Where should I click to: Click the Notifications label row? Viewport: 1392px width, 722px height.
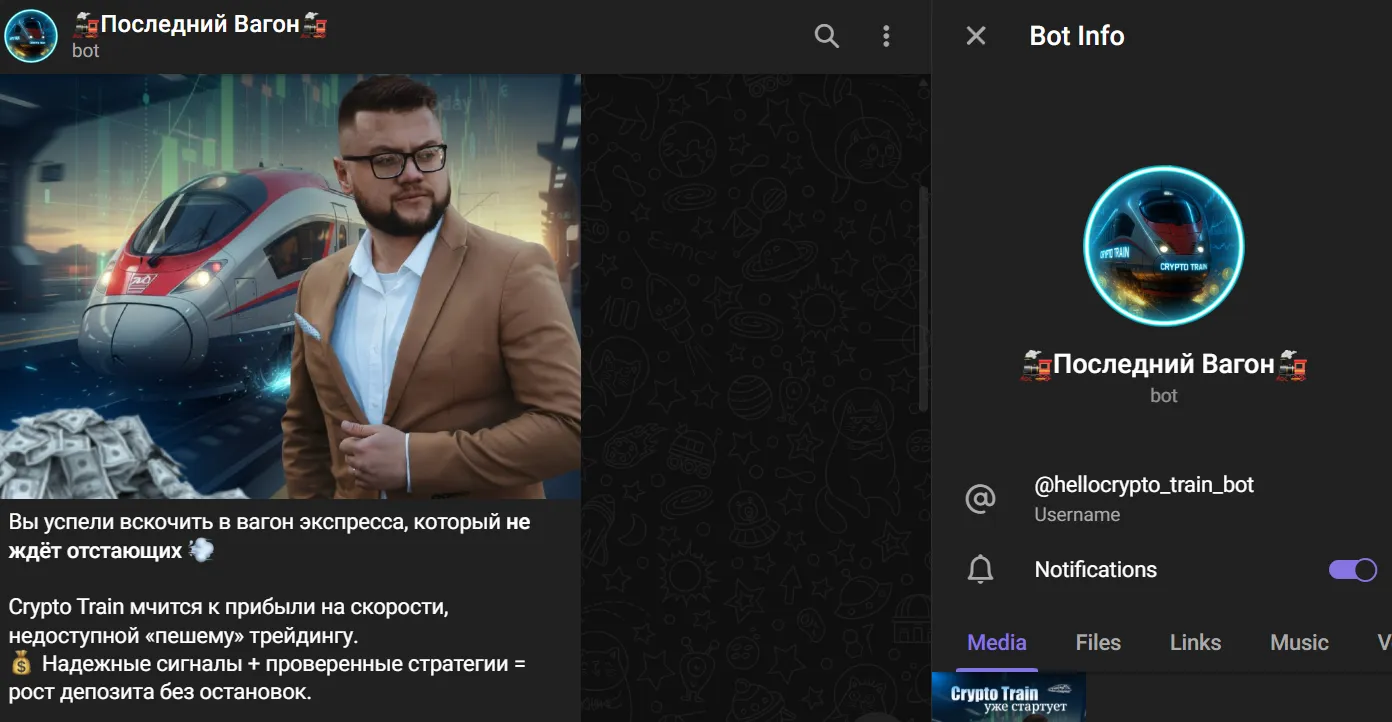[1162, 570]
